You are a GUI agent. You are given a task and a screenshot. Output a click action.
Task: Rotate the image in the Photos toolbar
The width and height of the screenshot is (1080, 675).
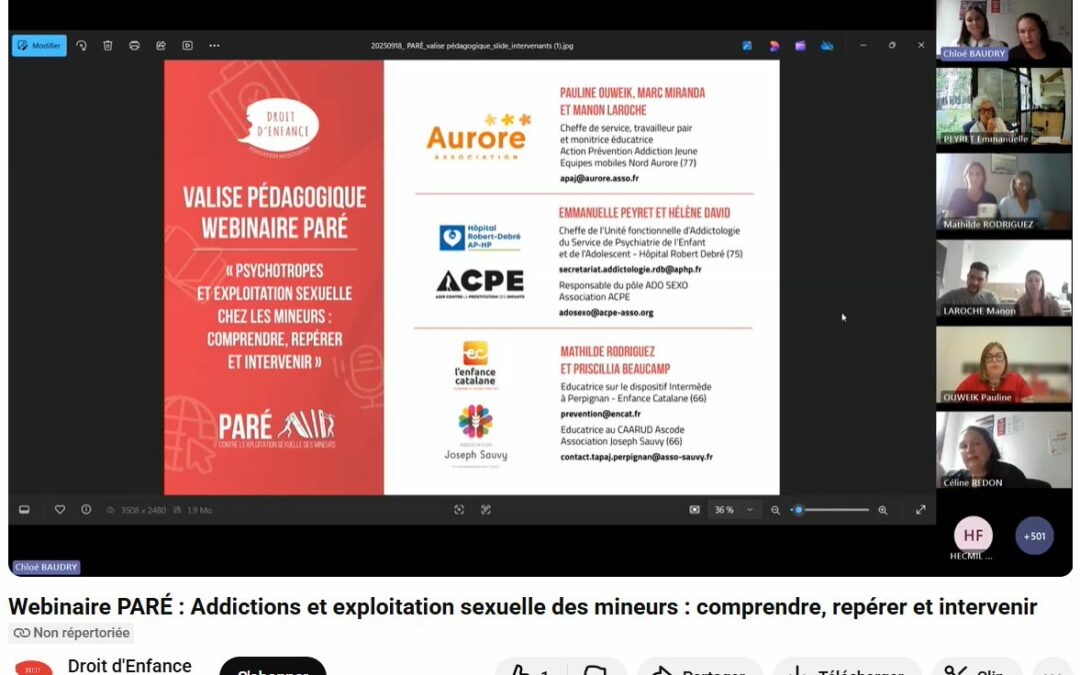click(81, 45)
